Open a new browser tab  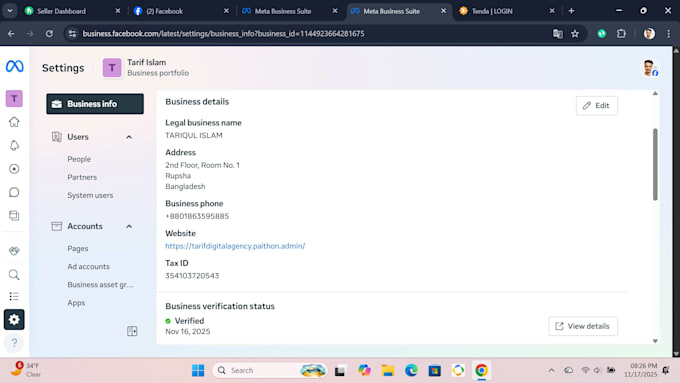point(571,11)
